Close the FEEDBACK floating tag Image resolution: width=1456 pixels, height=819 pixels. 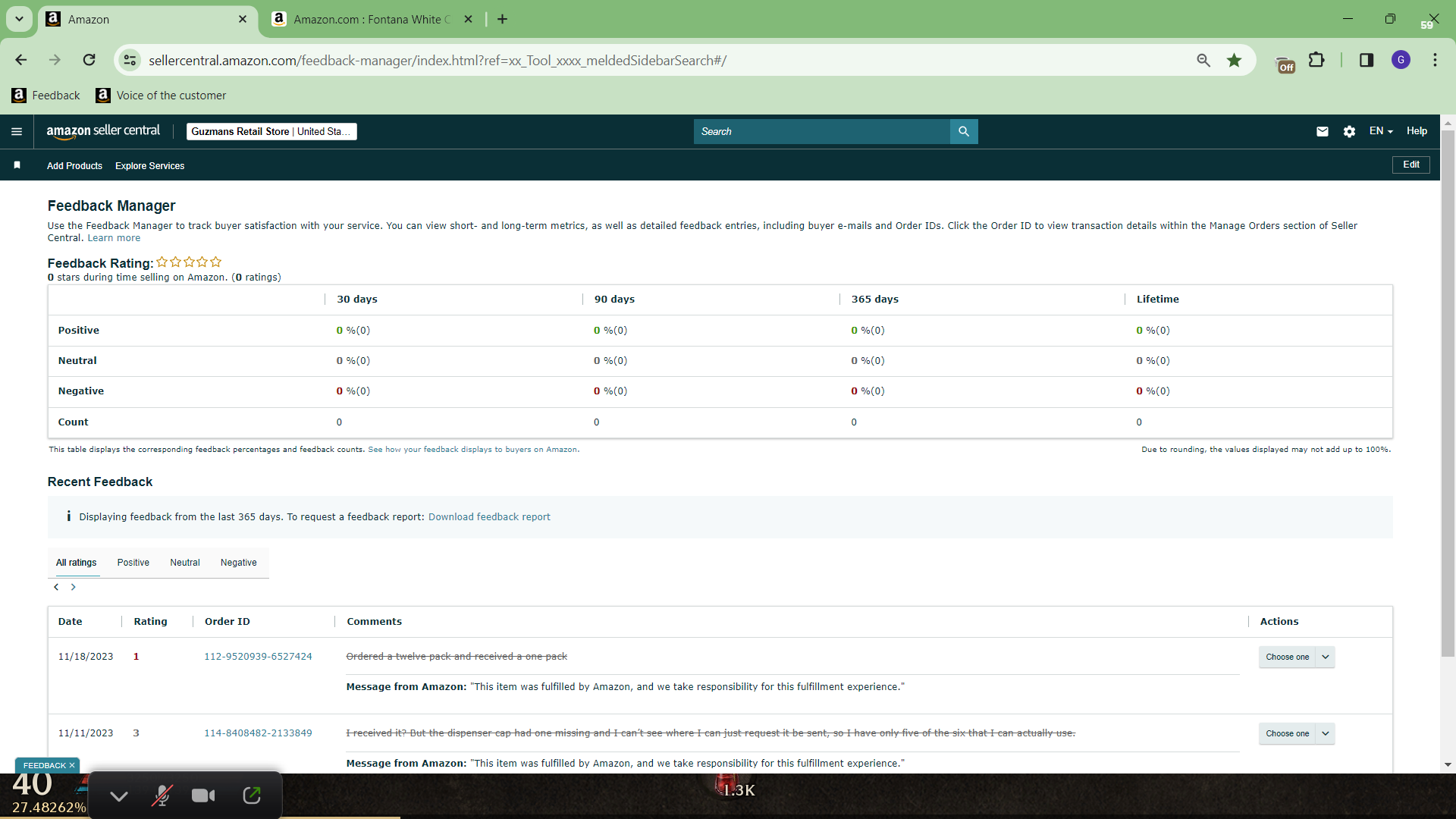pos(72,766)
